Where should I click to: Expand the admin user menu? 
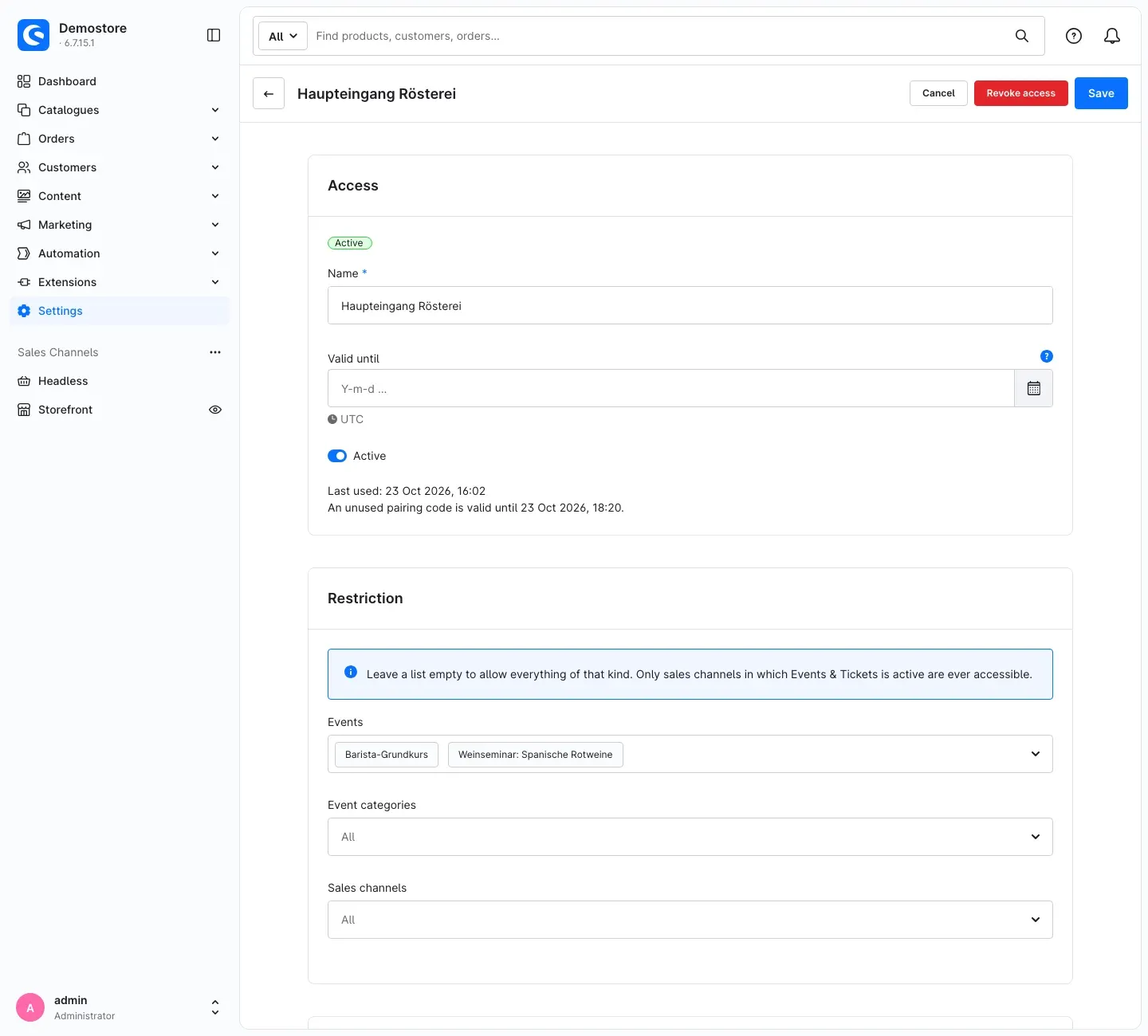[214, 1007]
